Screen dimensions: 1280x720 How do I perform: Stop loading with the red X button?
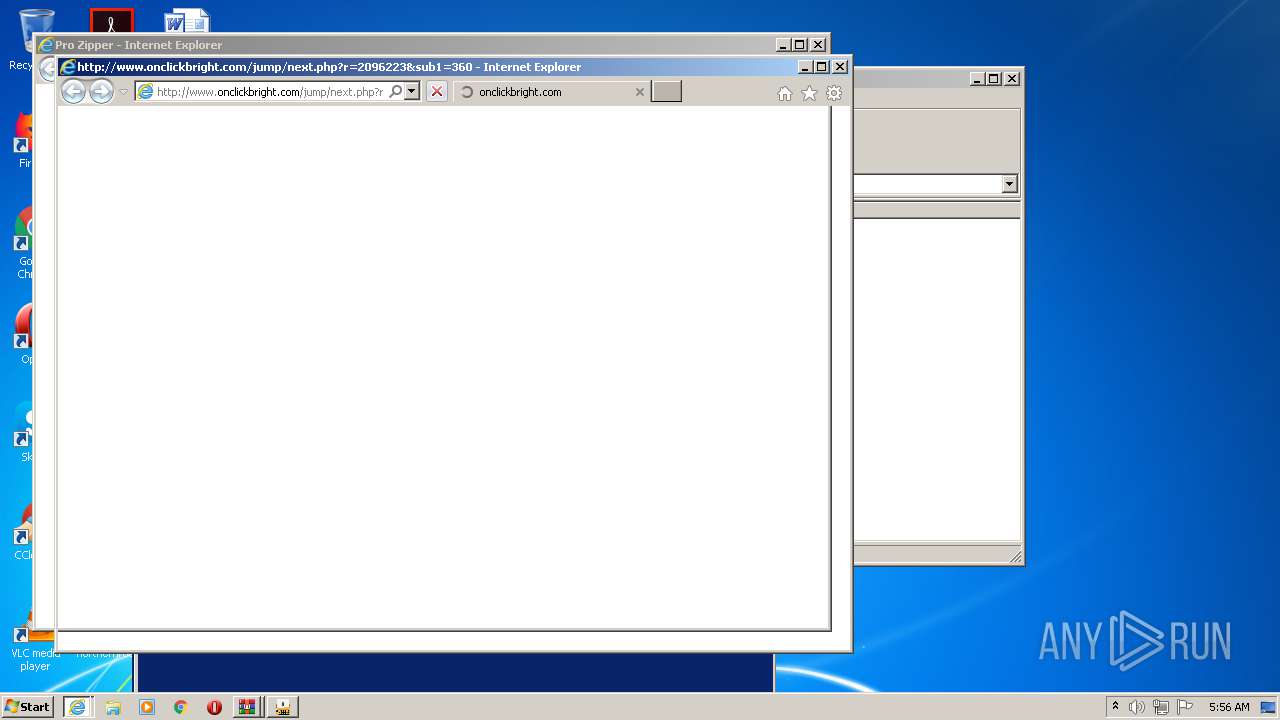437,92
